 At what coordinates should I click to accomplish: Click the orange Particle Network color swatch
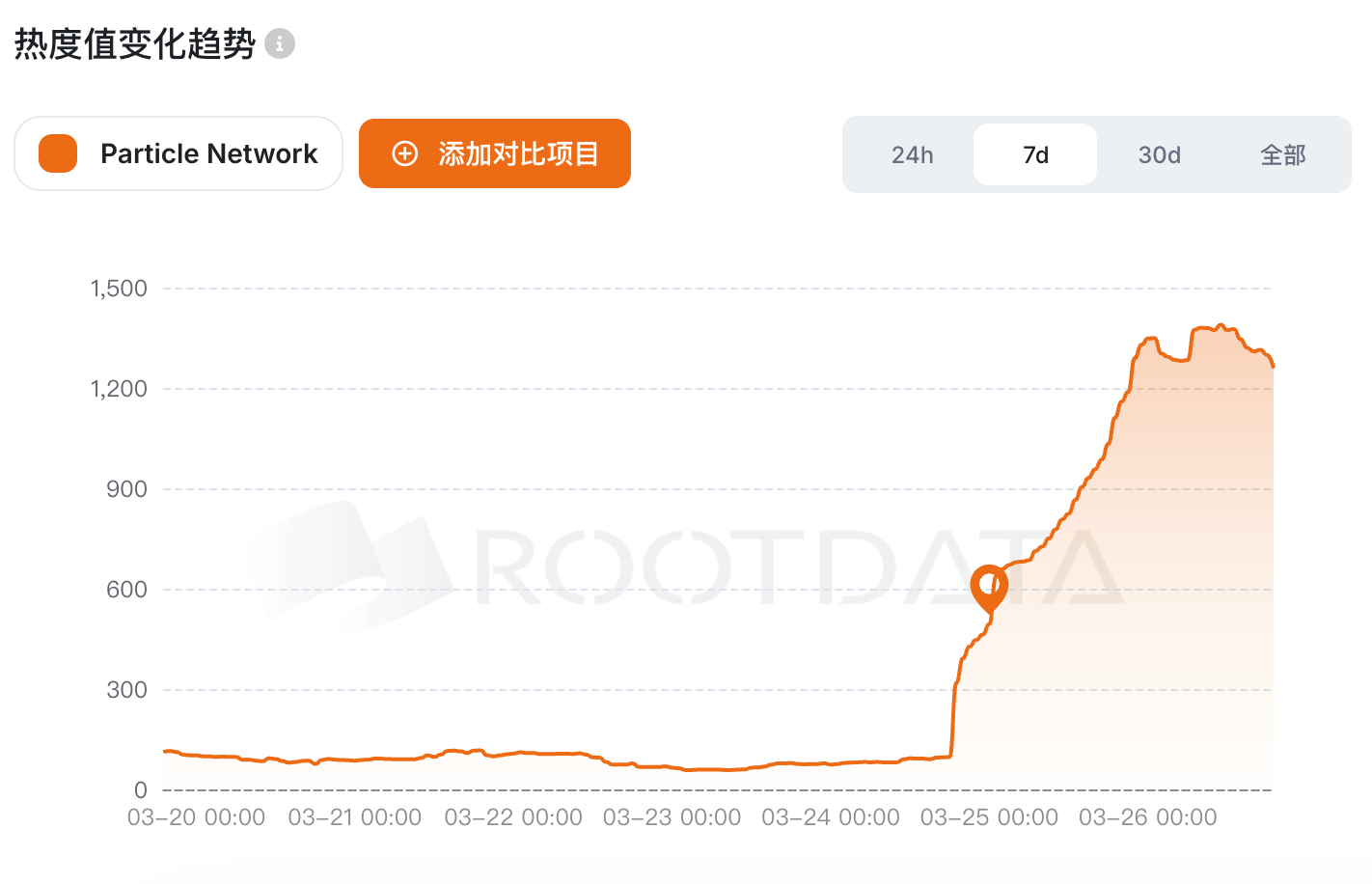click(x=58, y=153)
